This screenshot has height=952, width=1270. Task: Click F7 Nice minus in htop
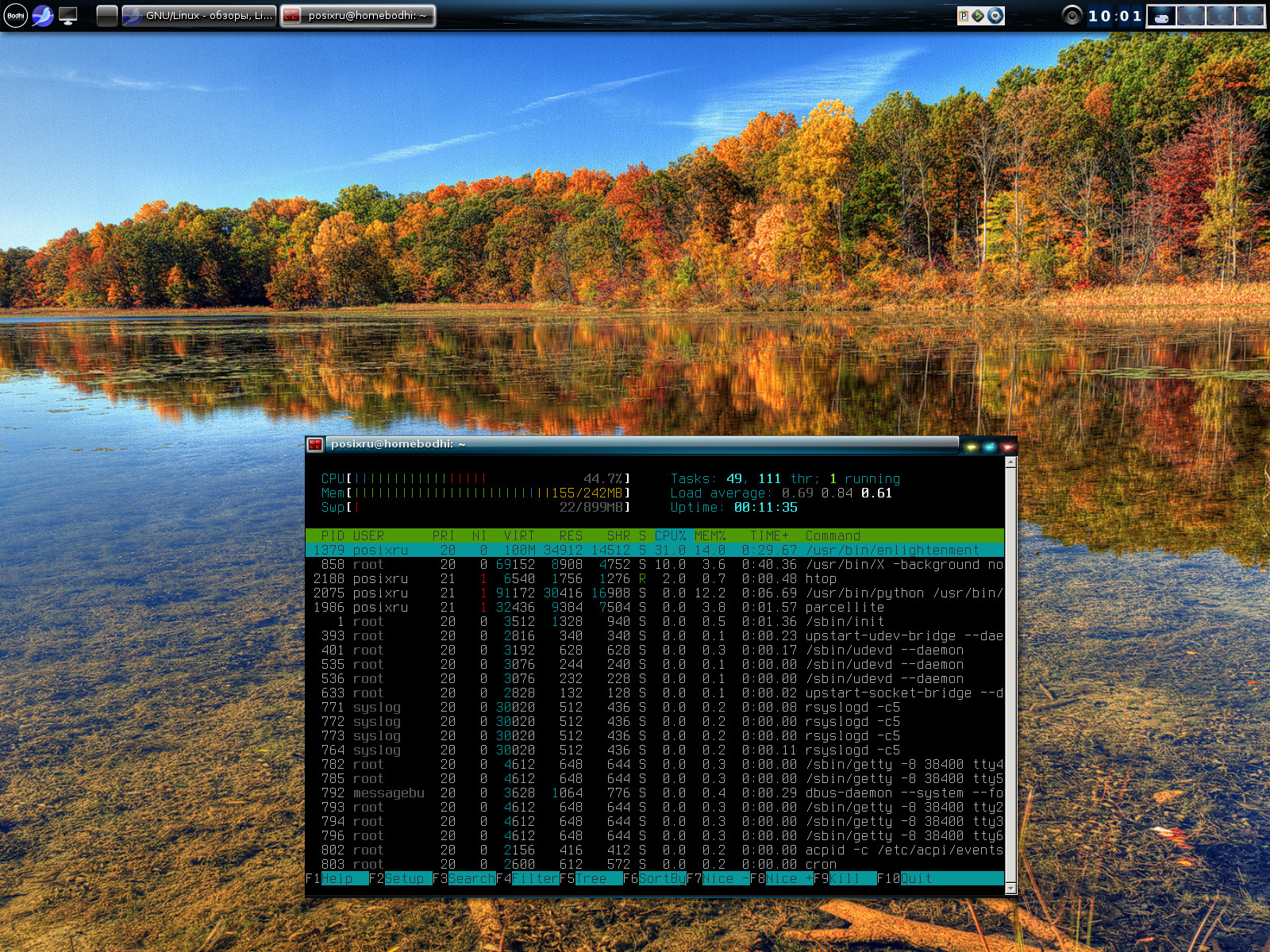[718, 878]
